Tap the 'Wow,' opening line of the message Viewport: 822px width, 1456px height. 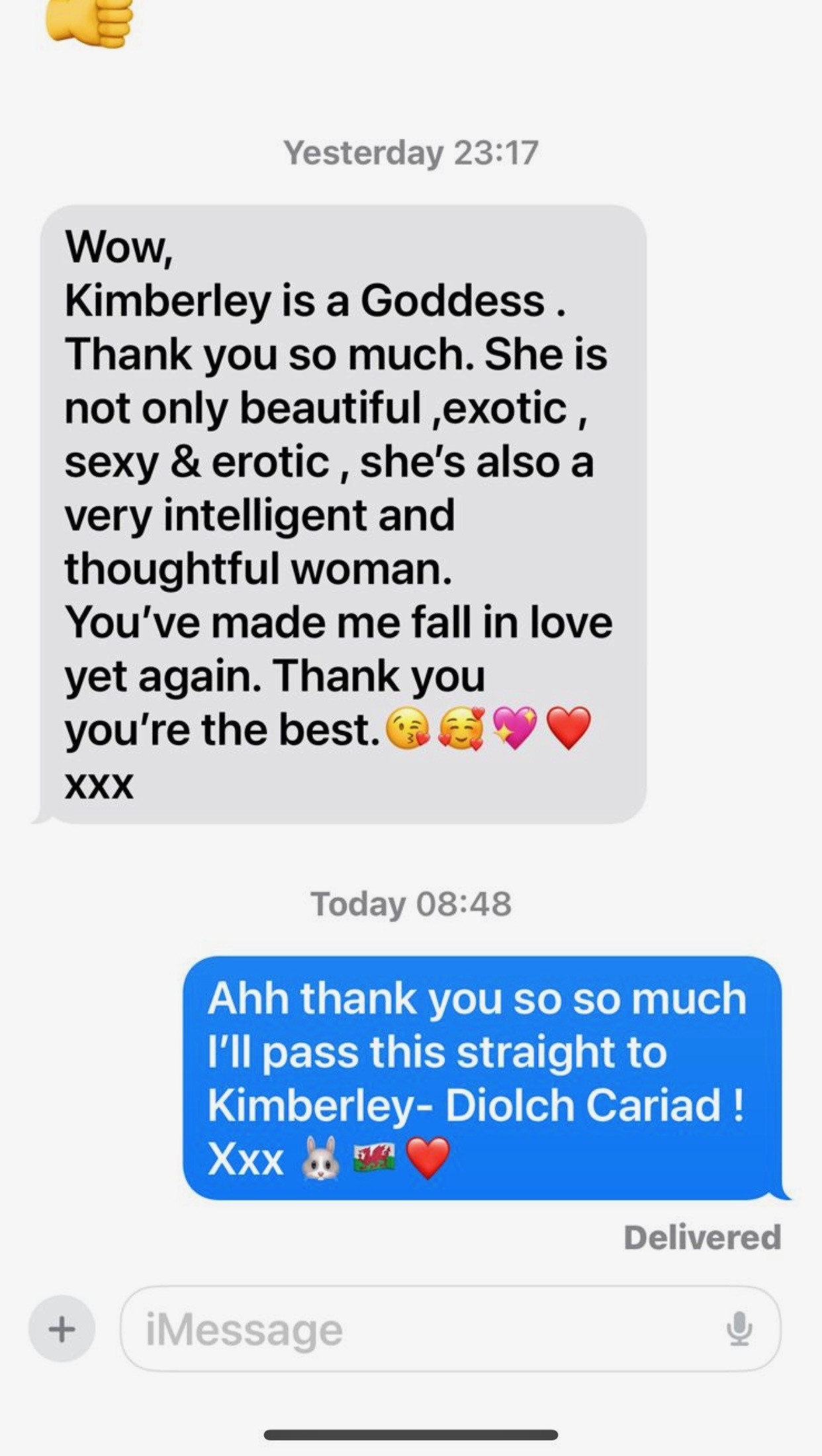(119, 248)
